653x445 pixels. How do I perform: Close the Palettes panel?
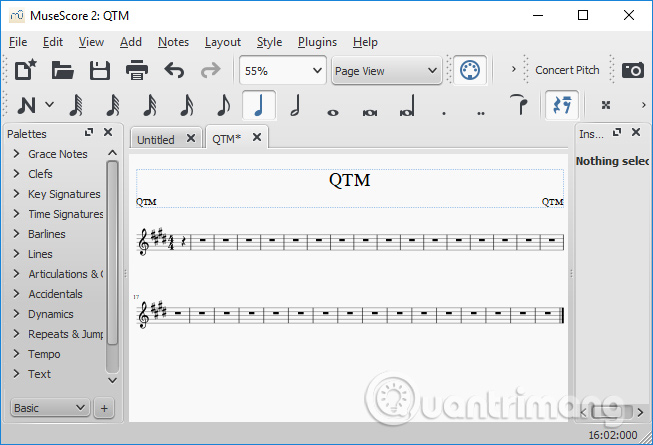(108, 132)
